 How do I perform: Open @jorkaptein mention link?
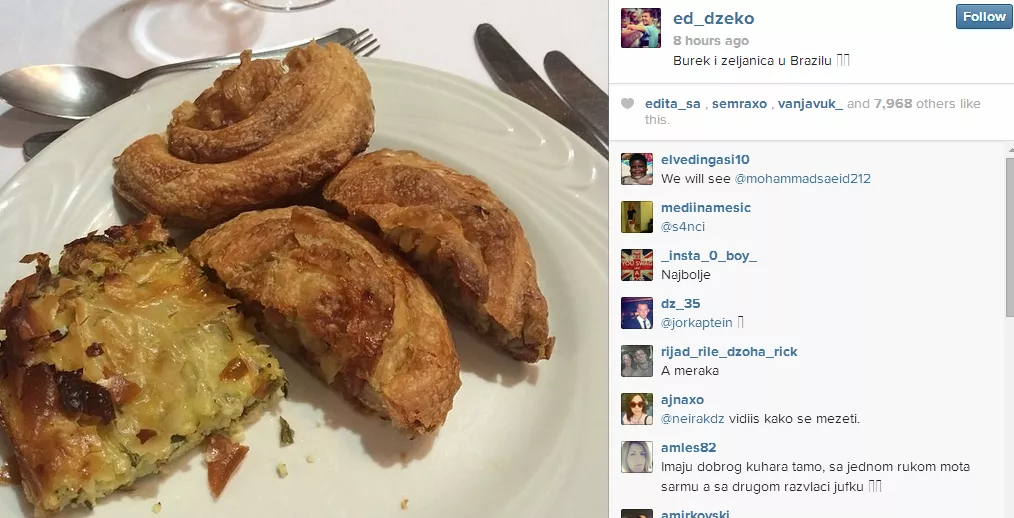pos(696,323)
